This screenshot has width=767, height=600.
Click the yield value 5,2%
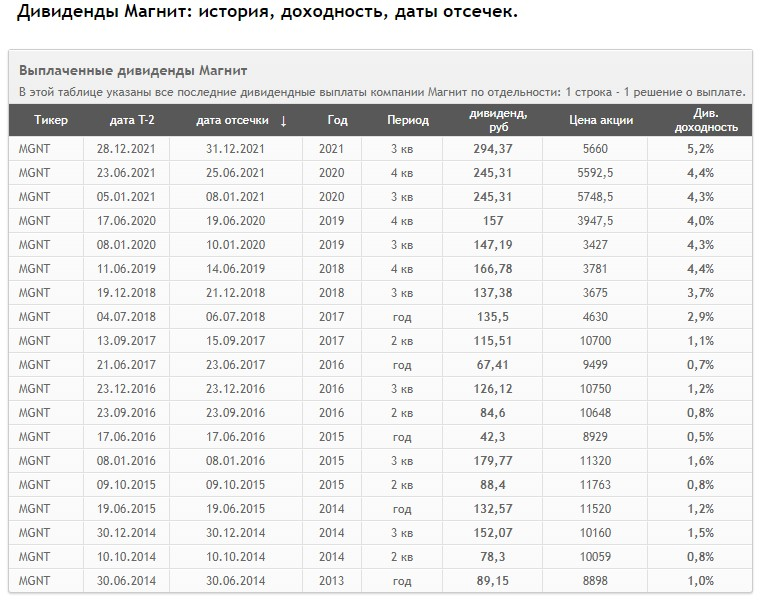[700, 149]
